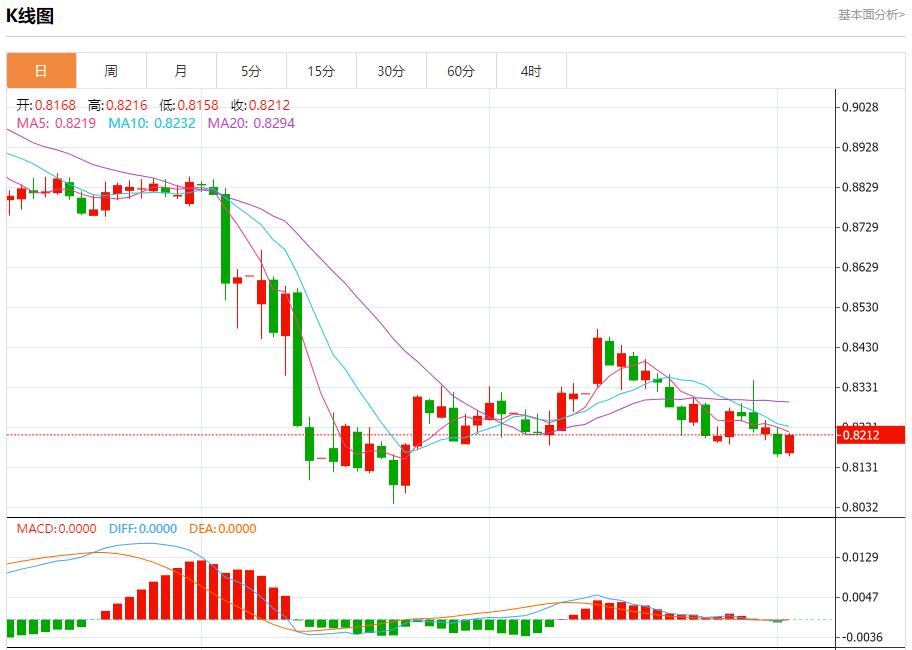Click the MA20: 0.8294 indicator label
This screenshot has width=912, height=650.
click(x=251, y=123)
